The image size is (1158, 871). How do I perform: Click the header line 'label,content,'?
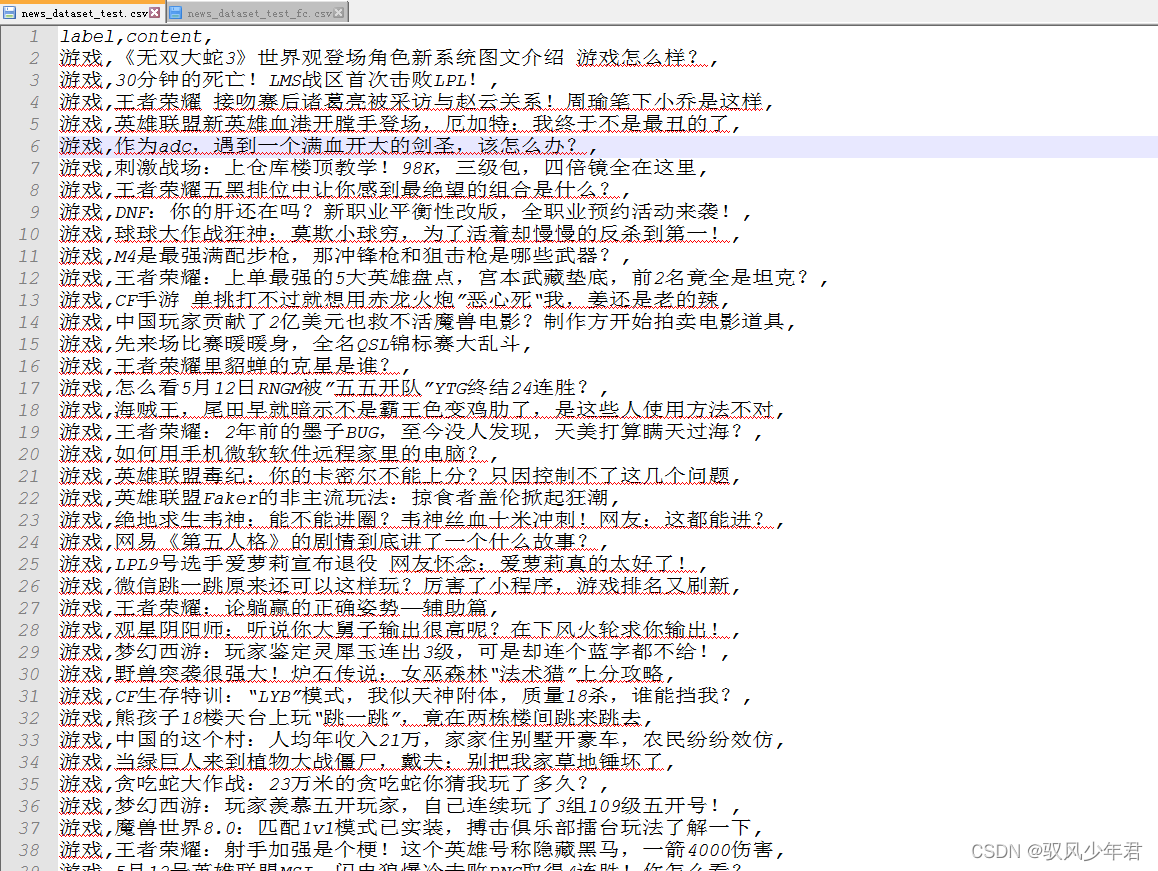tap(137, 35)
